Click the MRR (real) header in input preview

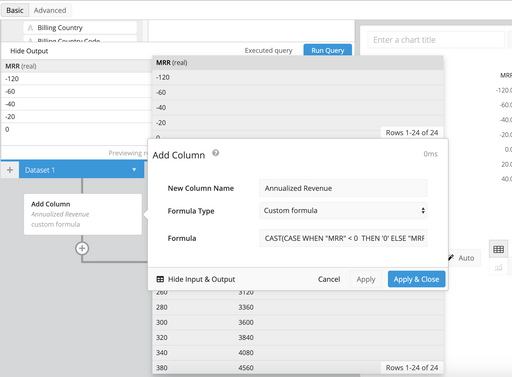[x=172, y=62]
